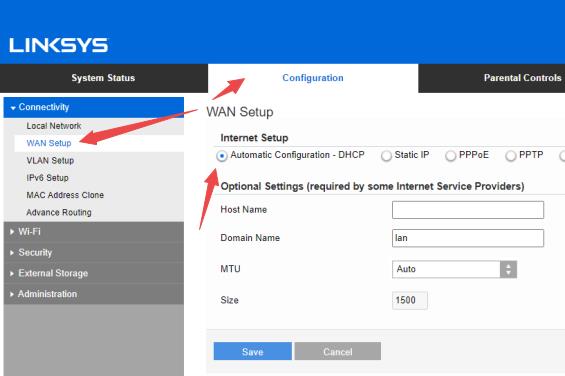The image size is (565, 376).
Task: Open the System Status tab
Action: [x=103, y=78]
